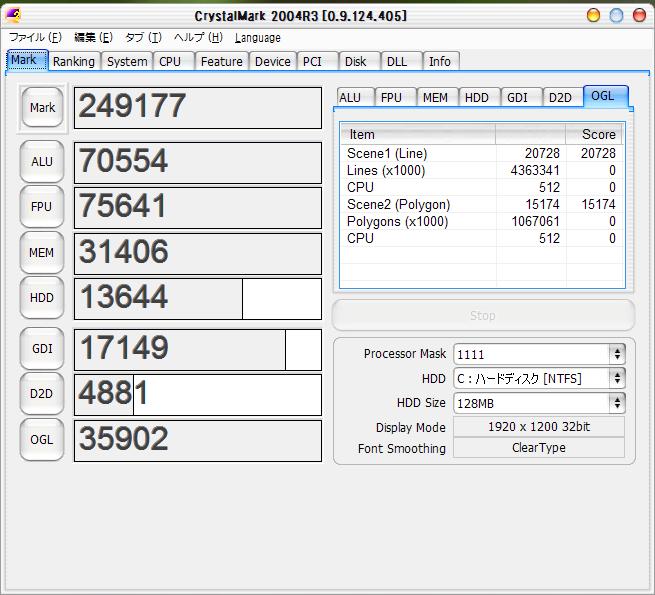Image resolution: width=655 pixels, height=595 pixels.
Task: Select the Lines (x1000) row
Action: (482, 170)
